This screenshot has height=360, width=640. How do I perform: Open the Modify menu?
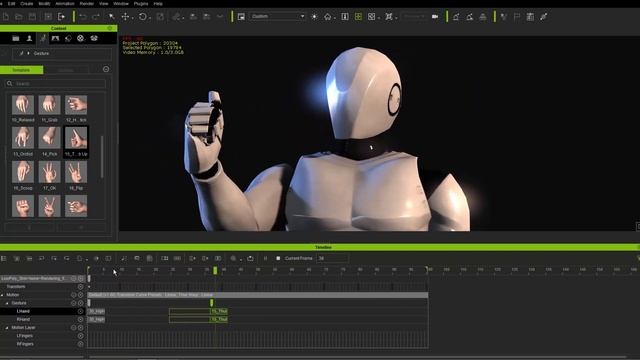(x=44, y=4)
